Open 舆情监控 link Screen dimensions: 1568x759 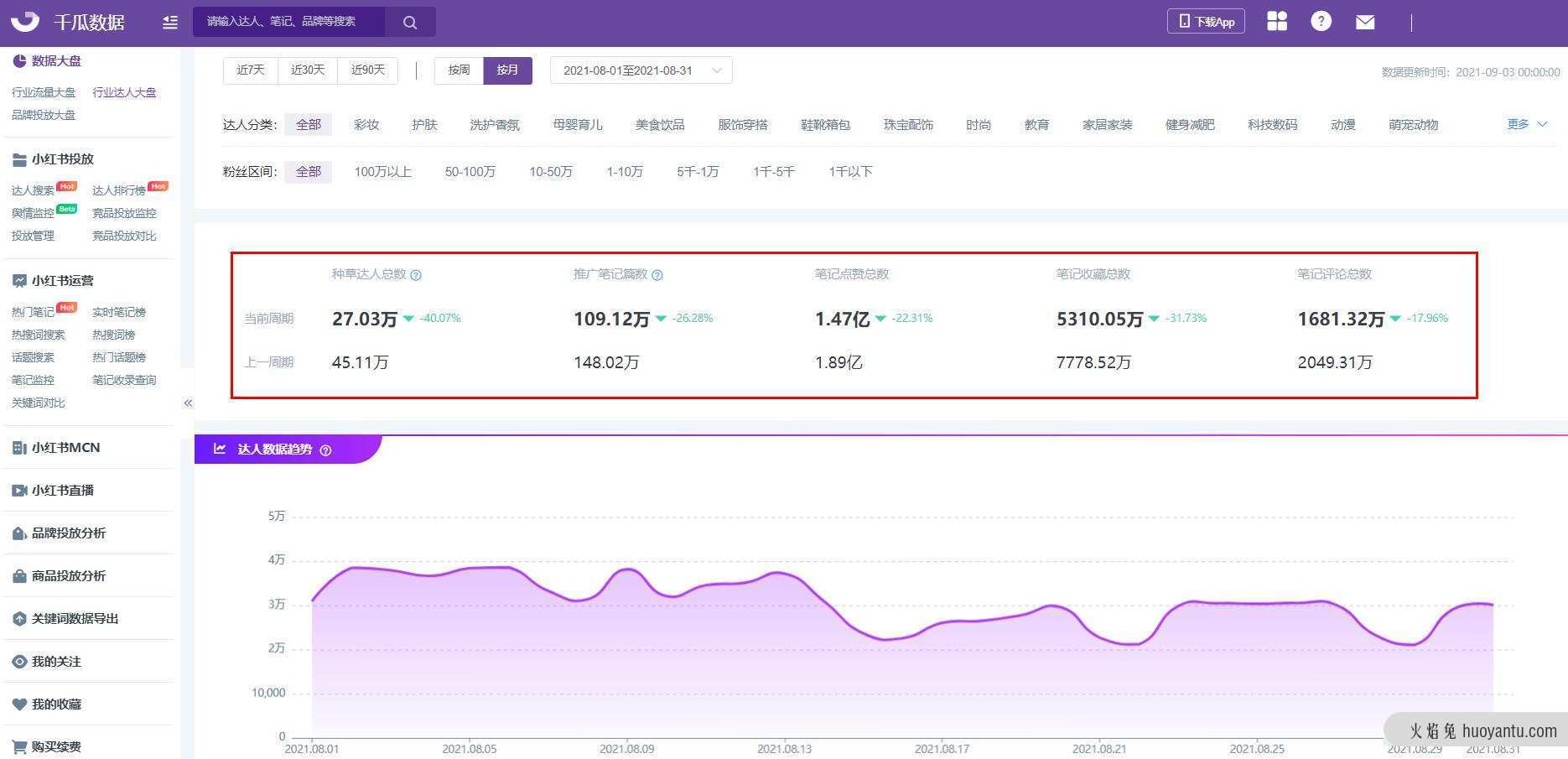click(33, 214)
